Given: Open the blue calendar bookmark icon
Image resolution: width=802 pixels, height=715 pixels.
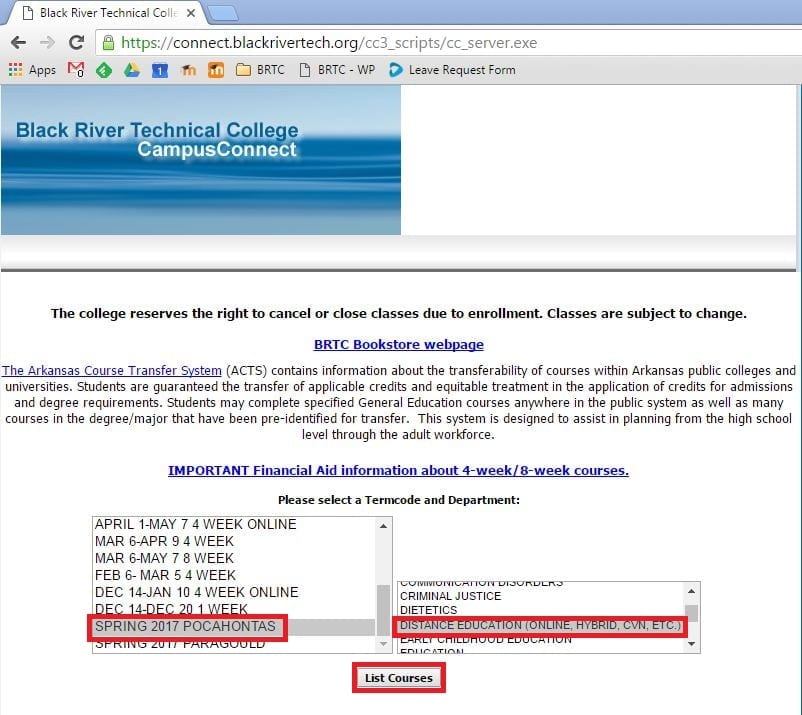Looking at the screenshot, I should click(160, 70).
